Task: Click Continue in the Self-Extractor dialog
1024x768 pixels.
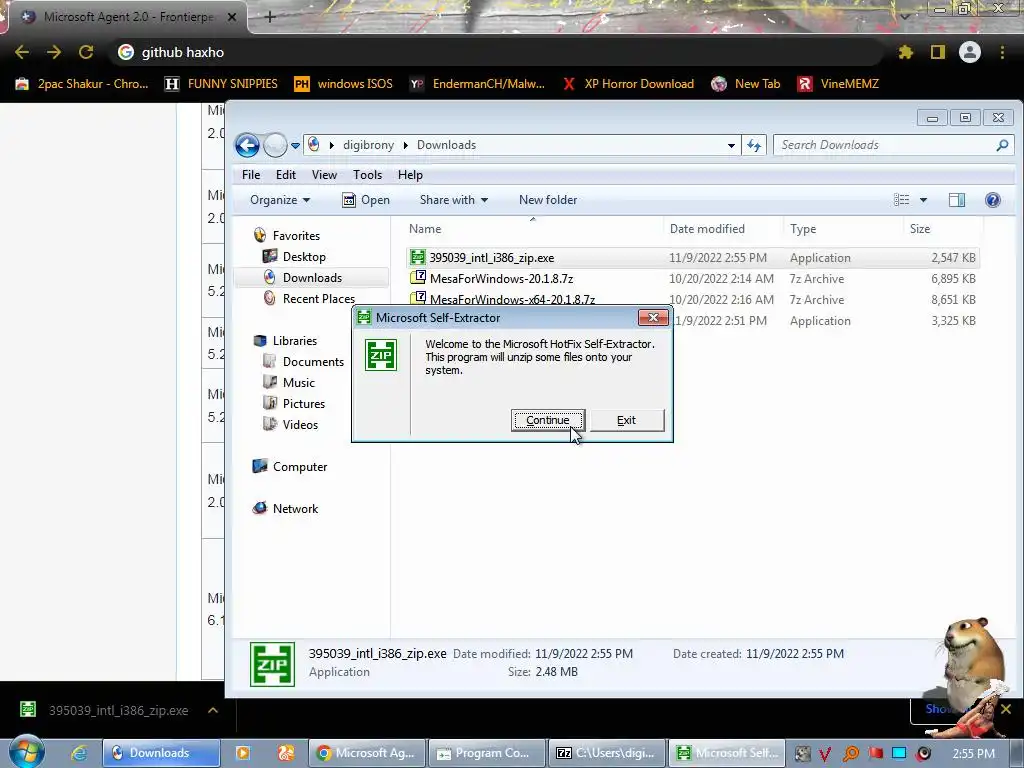Action: coord(547,420)
